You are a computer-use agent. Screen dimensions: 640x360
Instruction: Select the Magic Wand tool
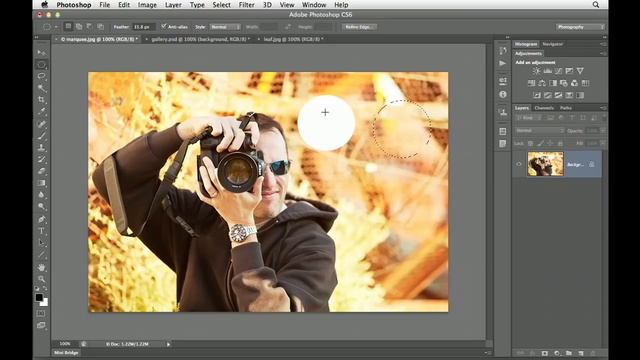click(x=41, y=88)
